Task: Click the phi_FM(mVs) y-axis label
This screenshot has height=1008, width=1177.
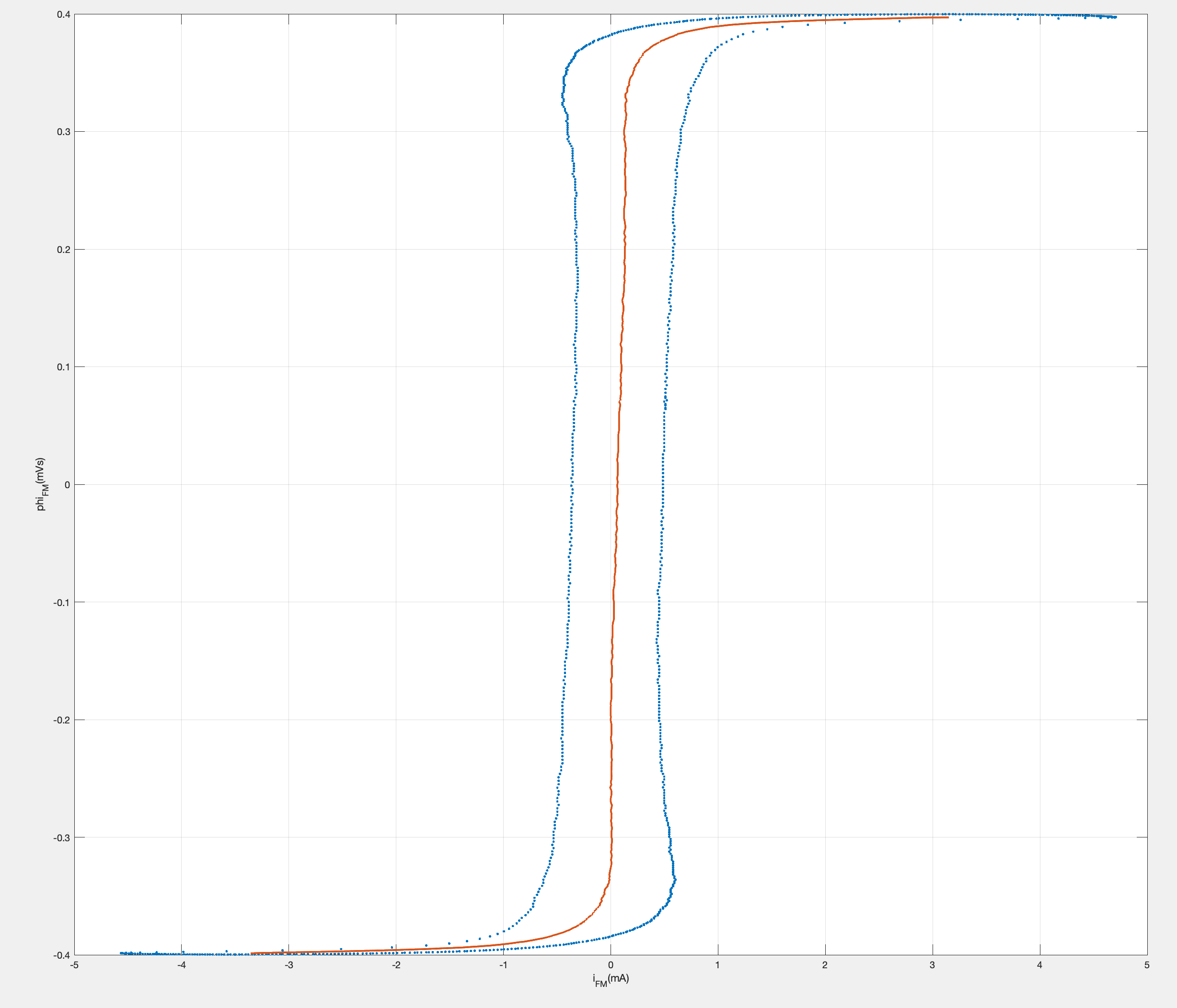Action: click(41, 484)
